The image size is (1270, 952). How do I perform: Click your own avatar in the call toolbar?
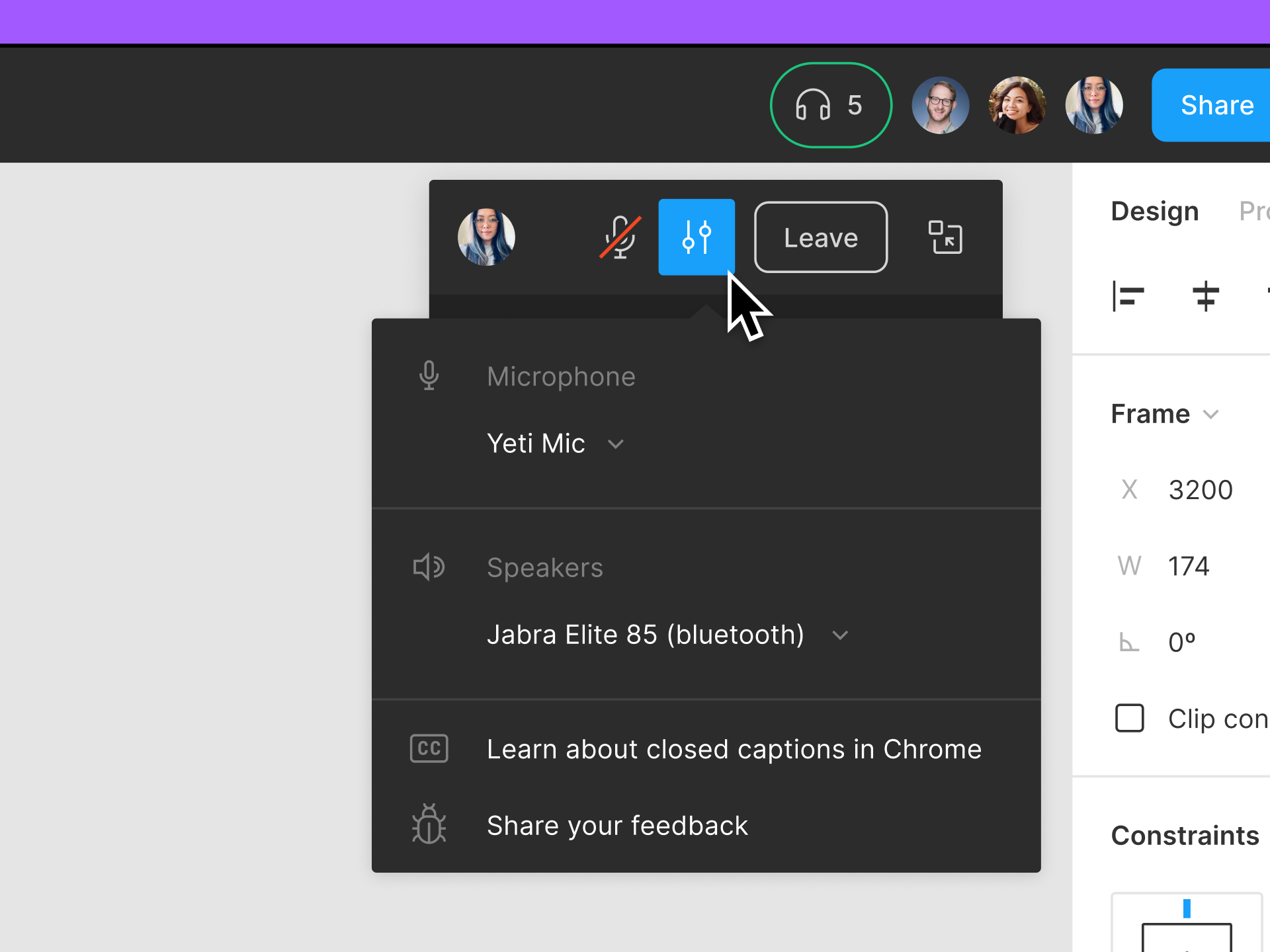pyautogui.click(x=486, y=237)
